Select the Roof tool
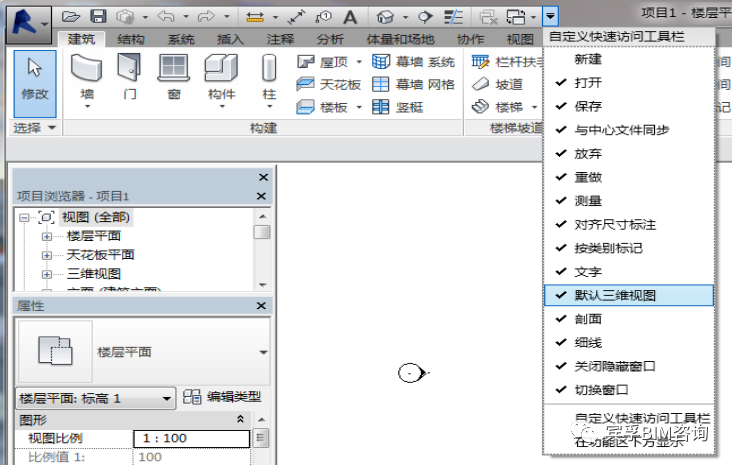 324,62
